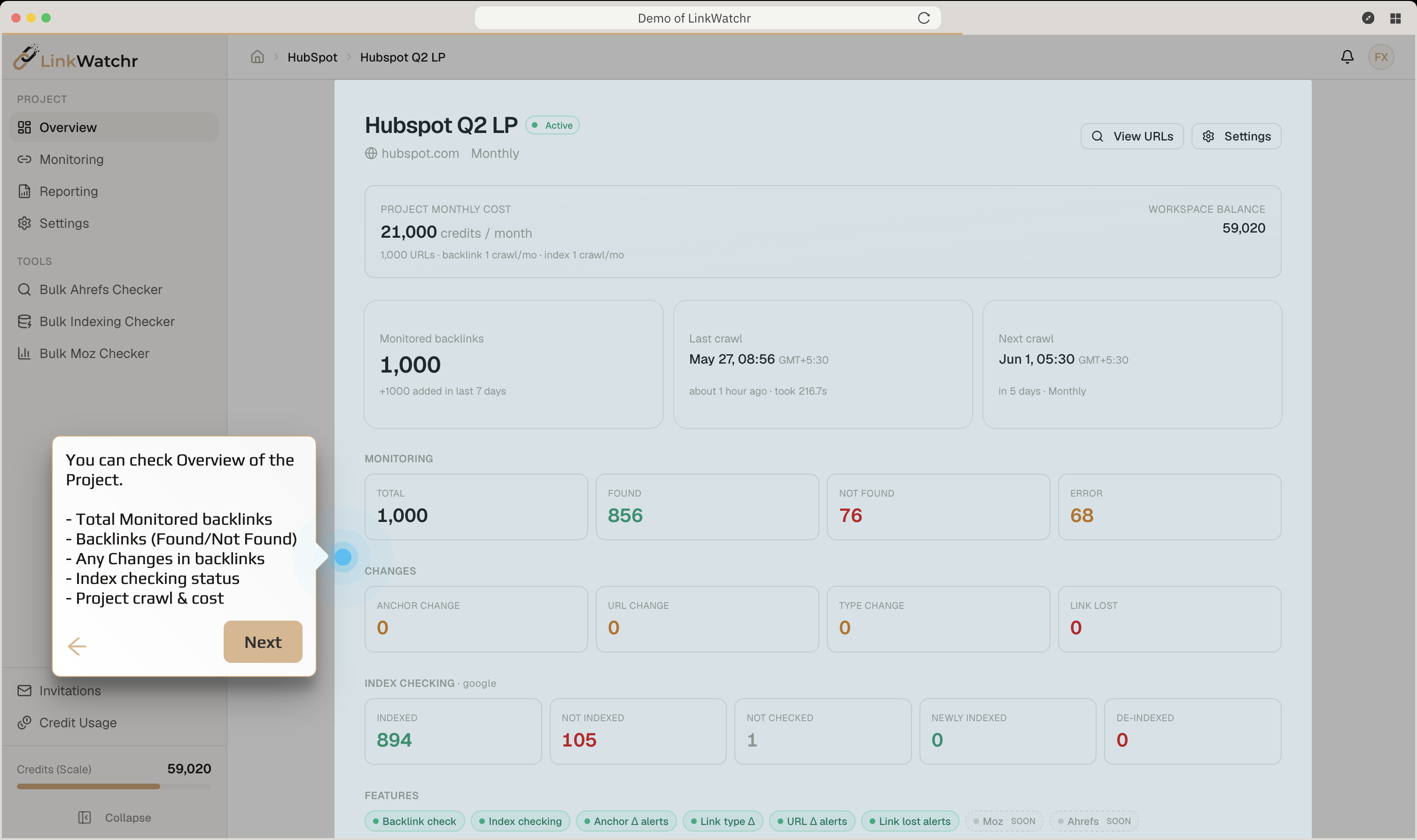Click the Ahrefs SOON chip
The height and width of the screenshot is (840, 1417).
(1094, 821)
